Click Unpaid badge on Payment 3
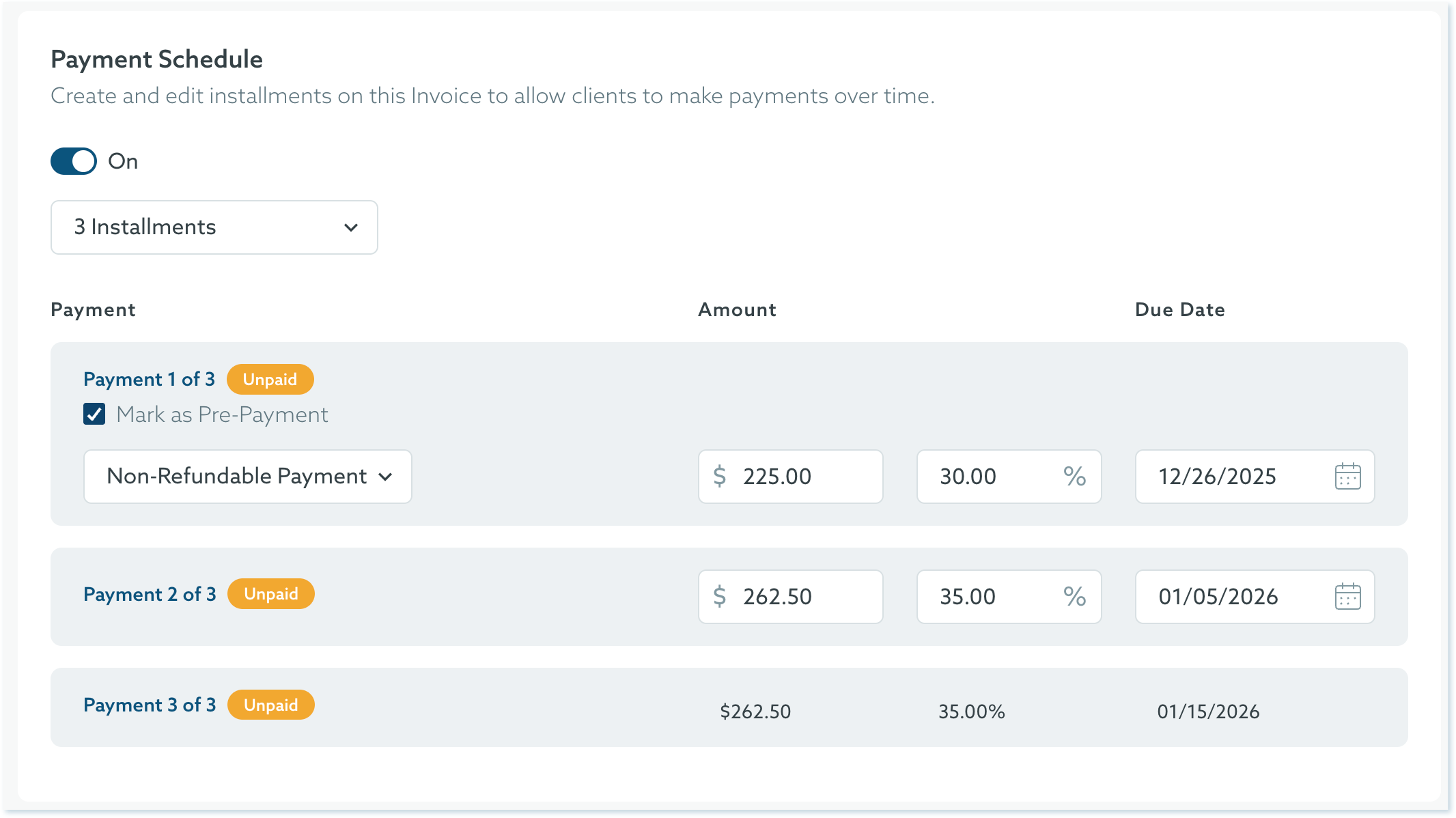Image resolution: width=1456 pixels, height=818 pixels. click(x=270, y=705)
